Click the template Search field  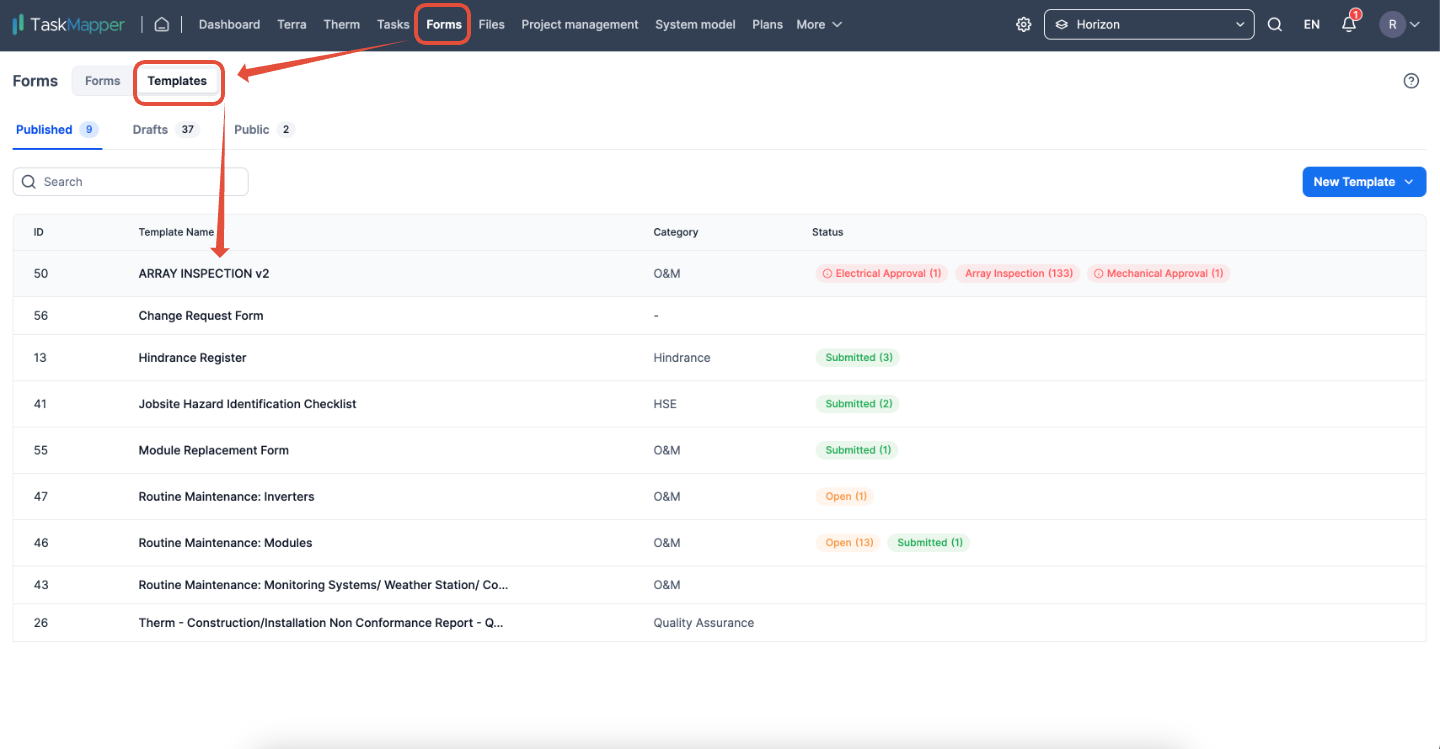tap(130, 182)
